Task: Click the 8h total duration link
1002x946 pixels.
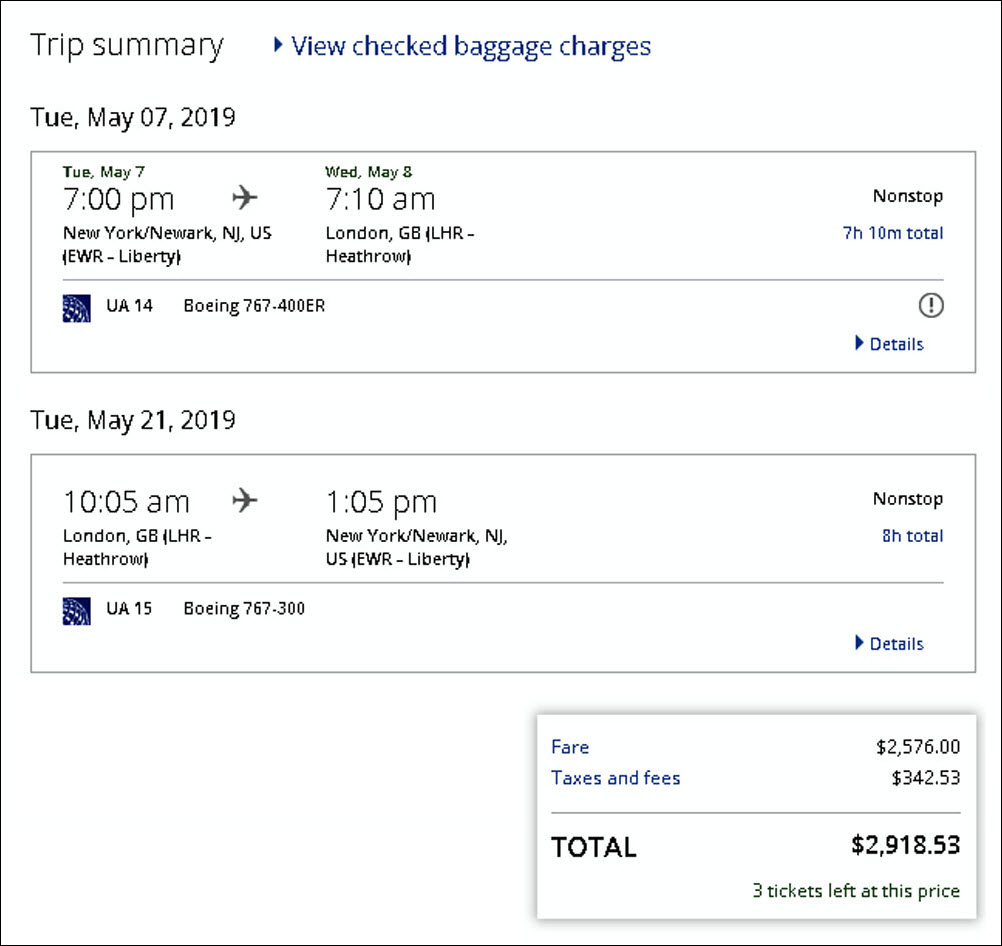Action: (911, 536)
